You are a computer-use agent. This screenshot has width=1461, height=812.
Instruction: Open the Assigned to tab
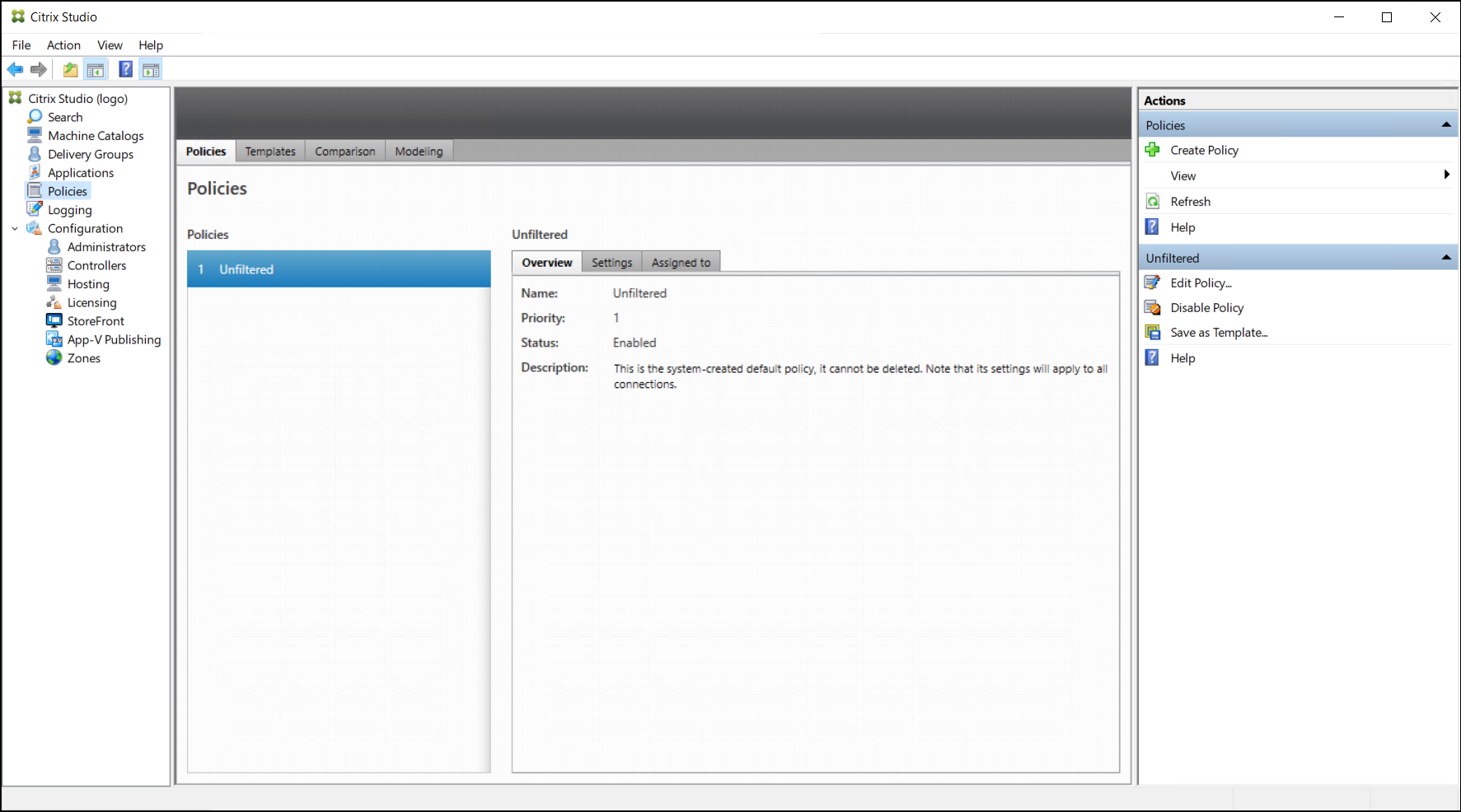681,262
